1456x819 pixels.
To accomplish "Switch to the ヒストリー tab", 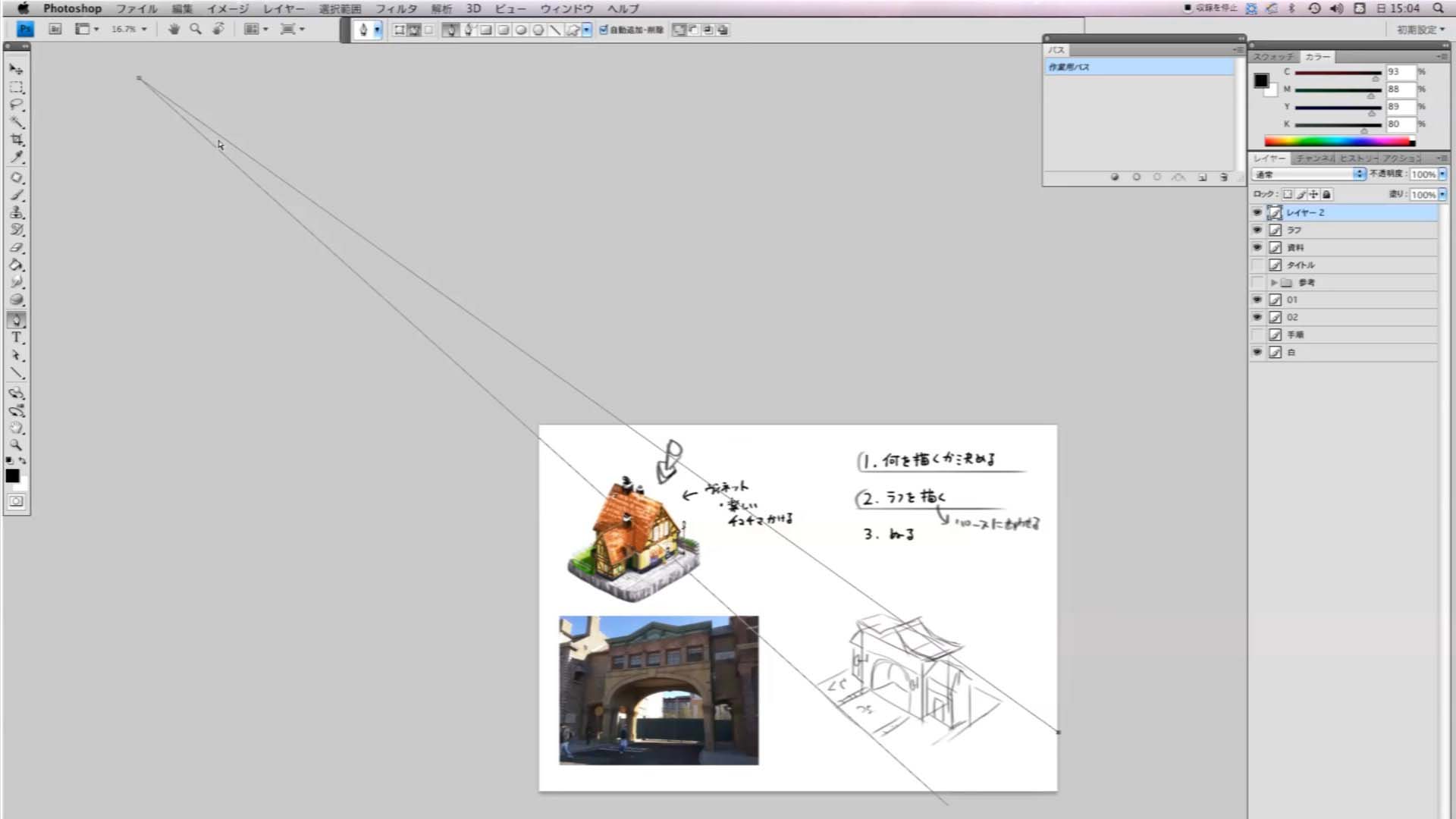I will coord(1357,158).
